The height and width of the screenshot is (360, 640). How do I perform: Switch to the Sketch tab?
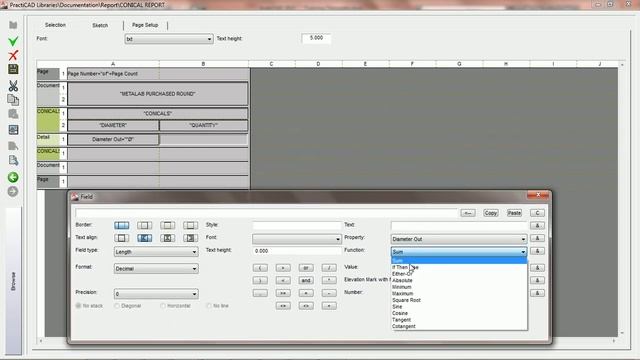(x=100, y=25)
